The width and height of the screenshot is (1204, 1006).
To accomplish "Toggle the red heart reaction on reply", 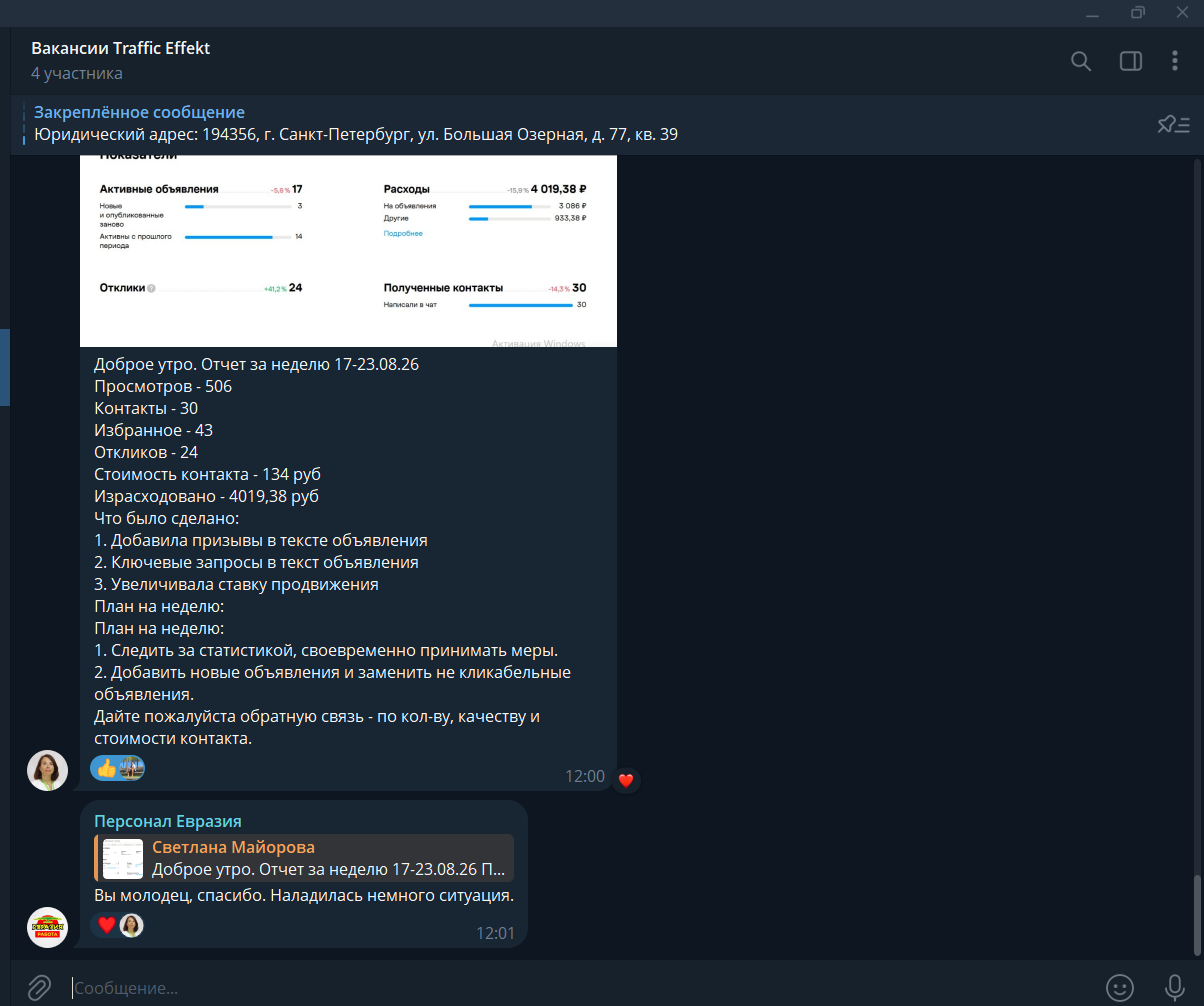I will click(118, 925).
